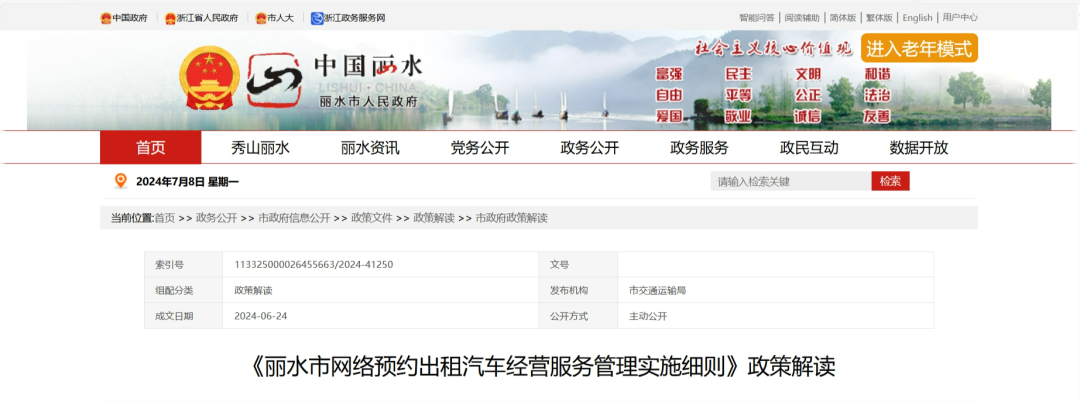The image size is (1080, 402).
Task: Click the search keyword input field
Action: pyautogui.click(x=791, y=181)
